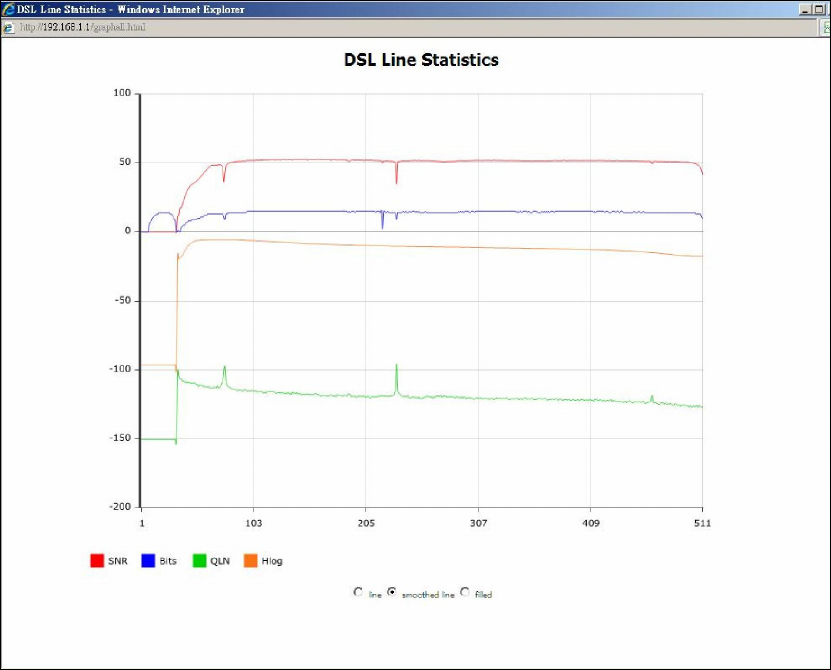Viewport: 831px width, 670px height.
Task: Click the Bits legend label
Action: [168, 561]
